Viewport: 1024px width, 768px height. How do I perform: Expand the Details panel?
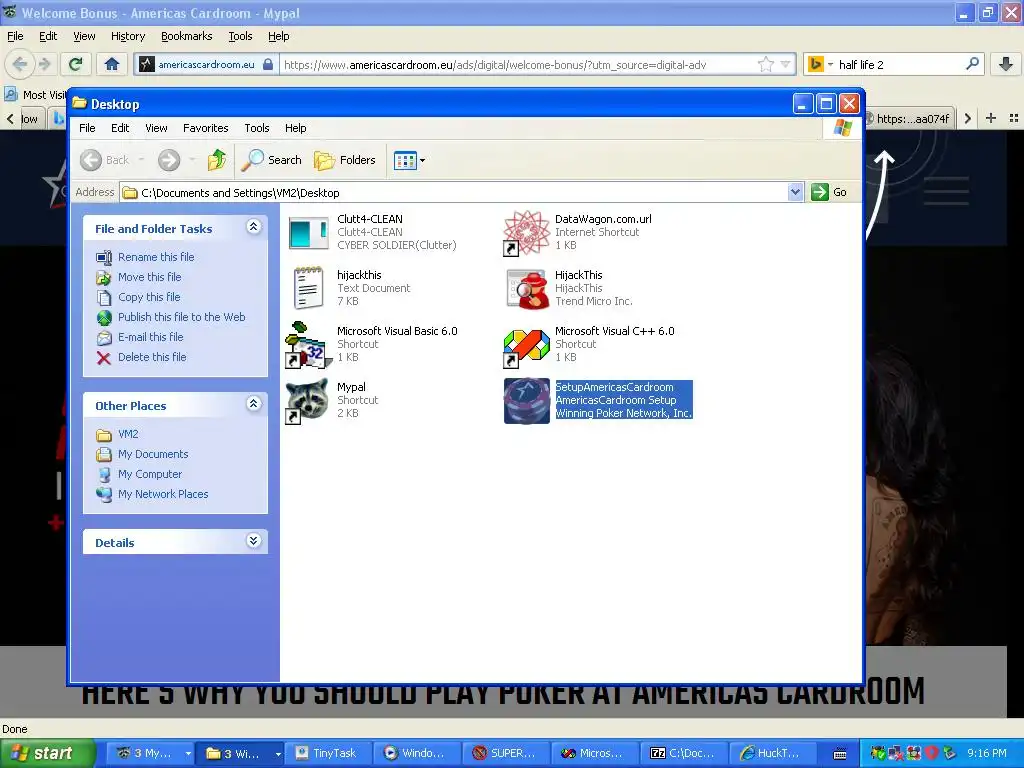(253, 541)
